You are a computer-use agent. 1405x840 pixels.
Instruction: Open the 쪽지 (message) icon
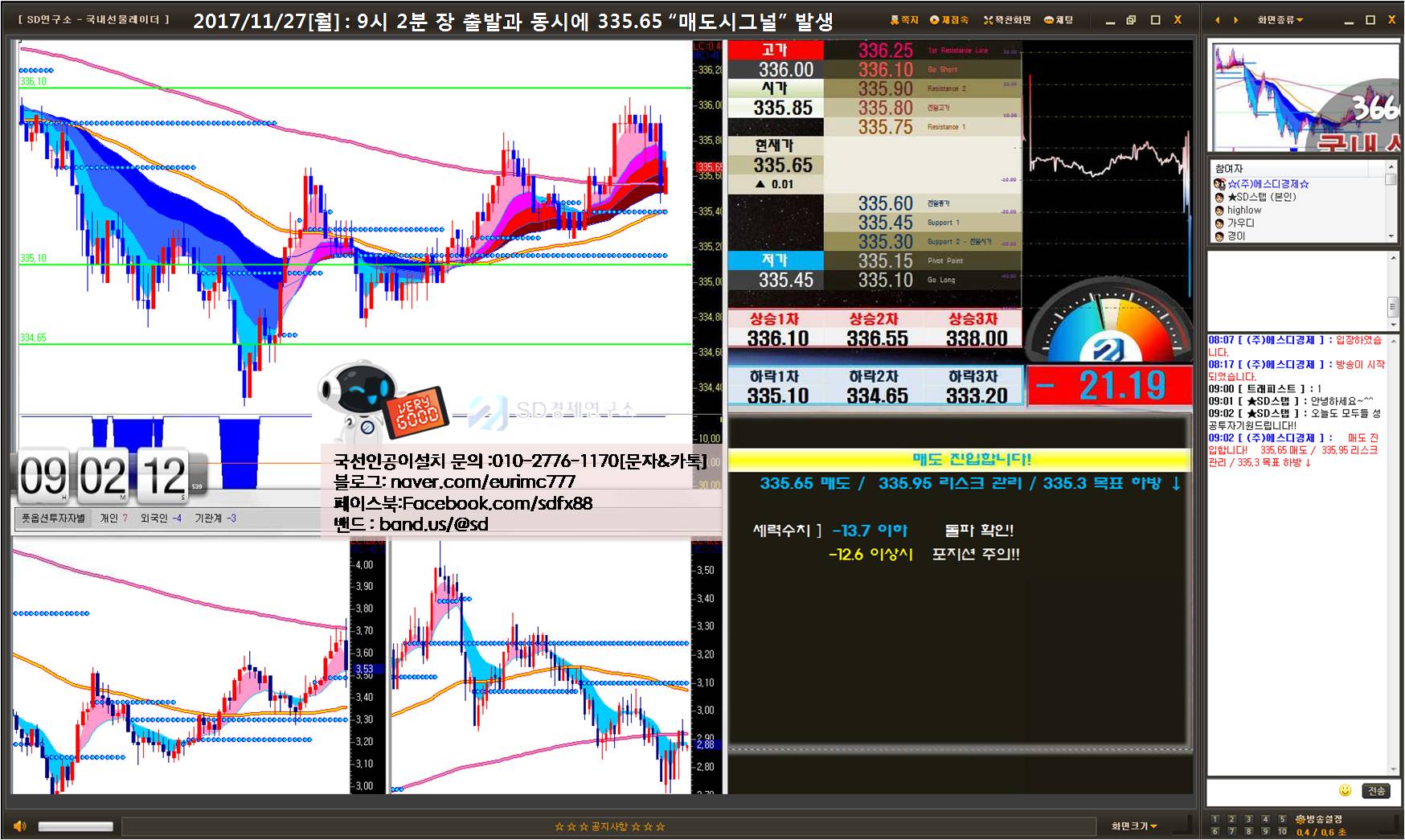905,20
